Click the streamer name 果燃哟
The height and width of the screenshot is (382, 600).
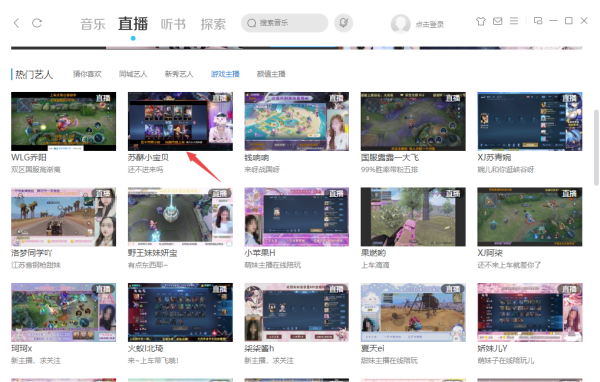click(x=373, y=253)
